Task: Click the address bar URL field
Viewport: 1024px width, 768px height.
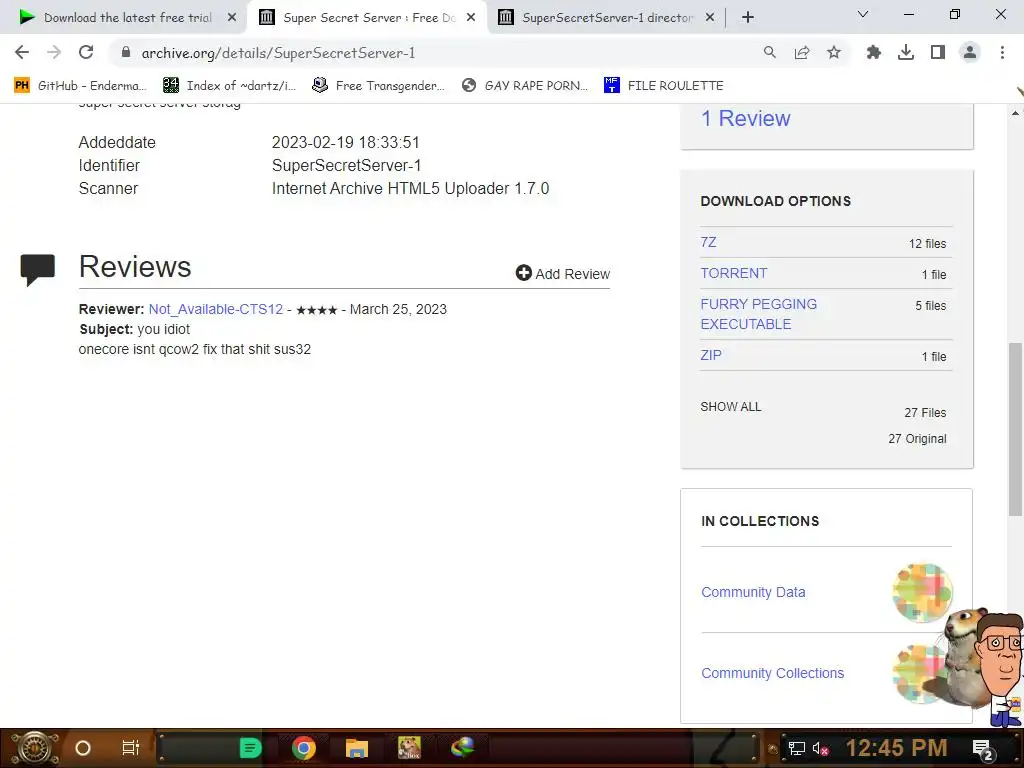Action: tap(438, 53)
